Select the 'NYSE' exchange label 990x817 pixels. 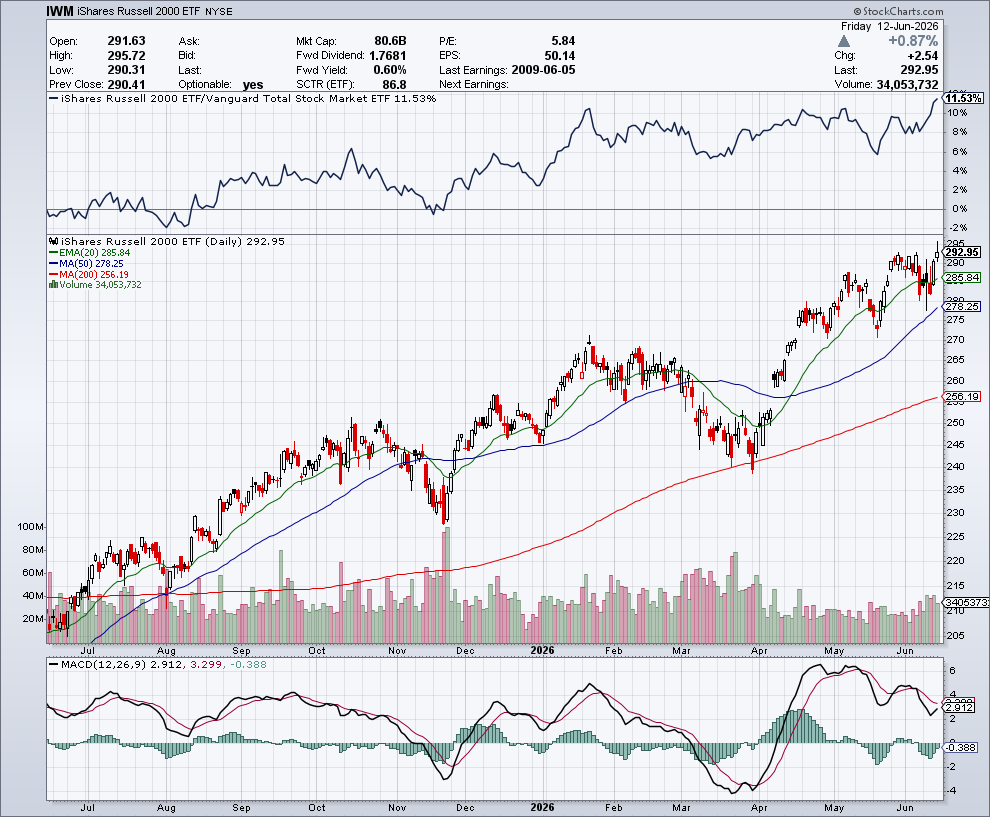(219, 12)
